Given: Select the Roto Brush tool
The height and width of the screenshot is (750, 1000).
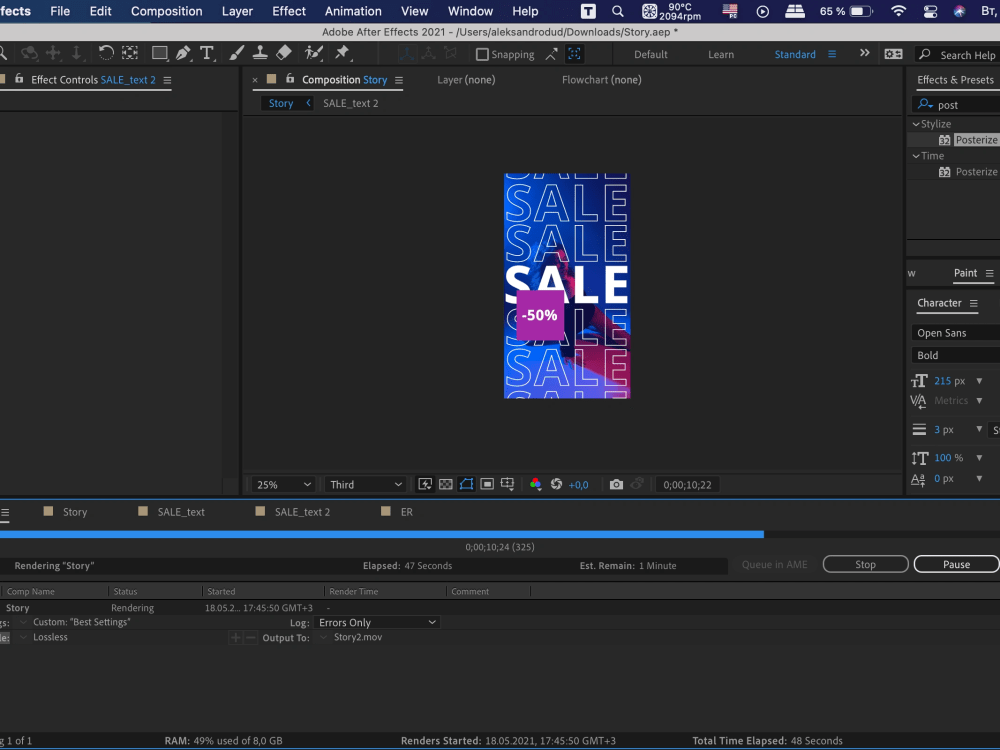Looking at the screenshot, I should 313,54.
